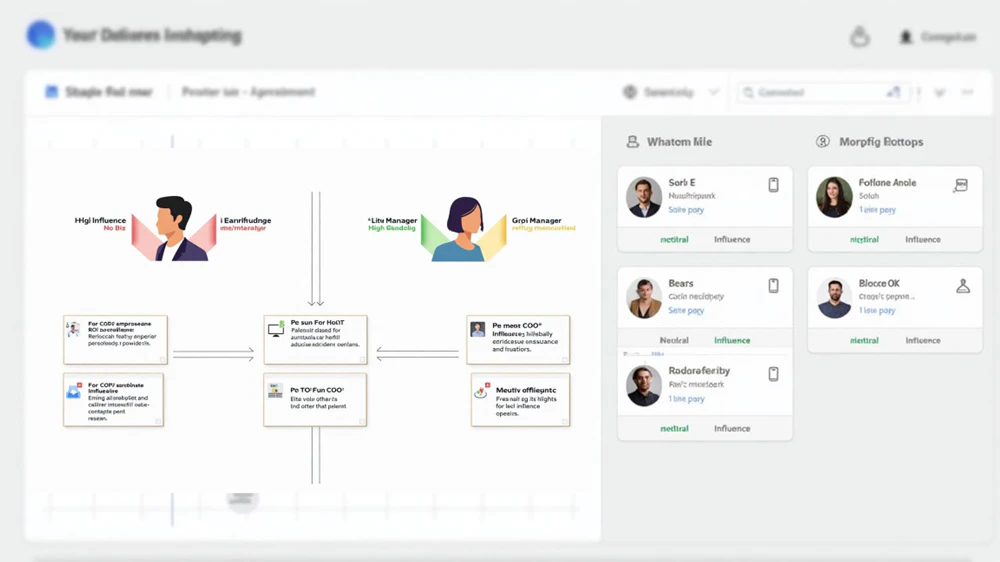Screen dimensions: 1000x562
Task: Select the green tab on the Sorb E card
Action: pos(674,239)
